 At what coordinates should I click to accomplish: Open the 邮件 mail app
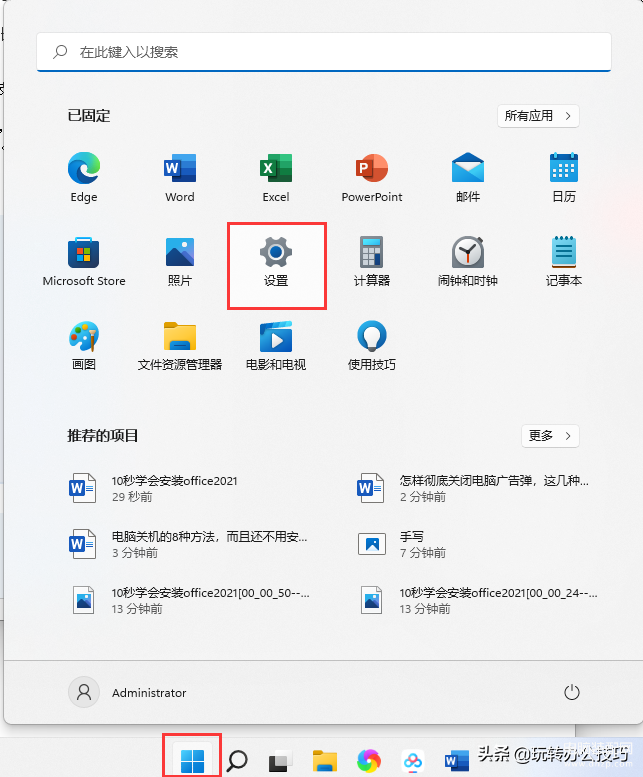point(468,177)
